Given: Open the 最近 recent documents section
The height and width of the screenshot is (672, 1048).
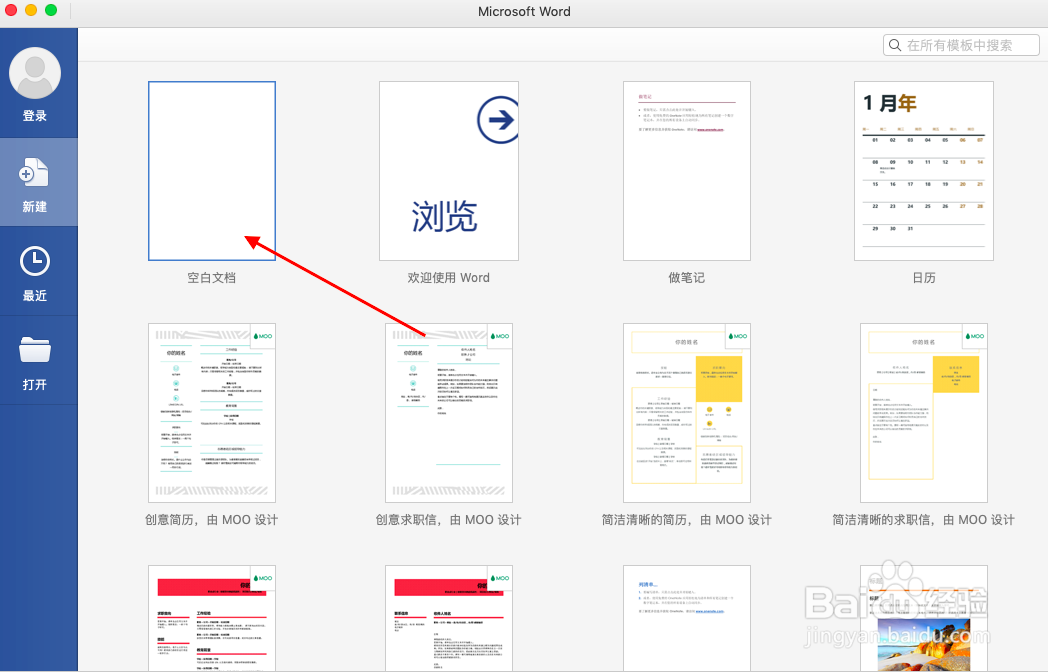Looking at the screenshot, I should coord(38,271).
